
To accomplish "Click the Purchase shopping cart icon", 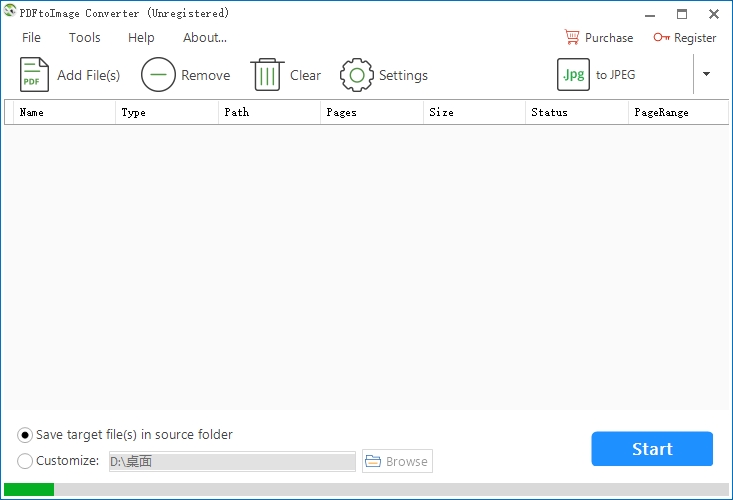I will pyautogui.click(x=571, y=37).
